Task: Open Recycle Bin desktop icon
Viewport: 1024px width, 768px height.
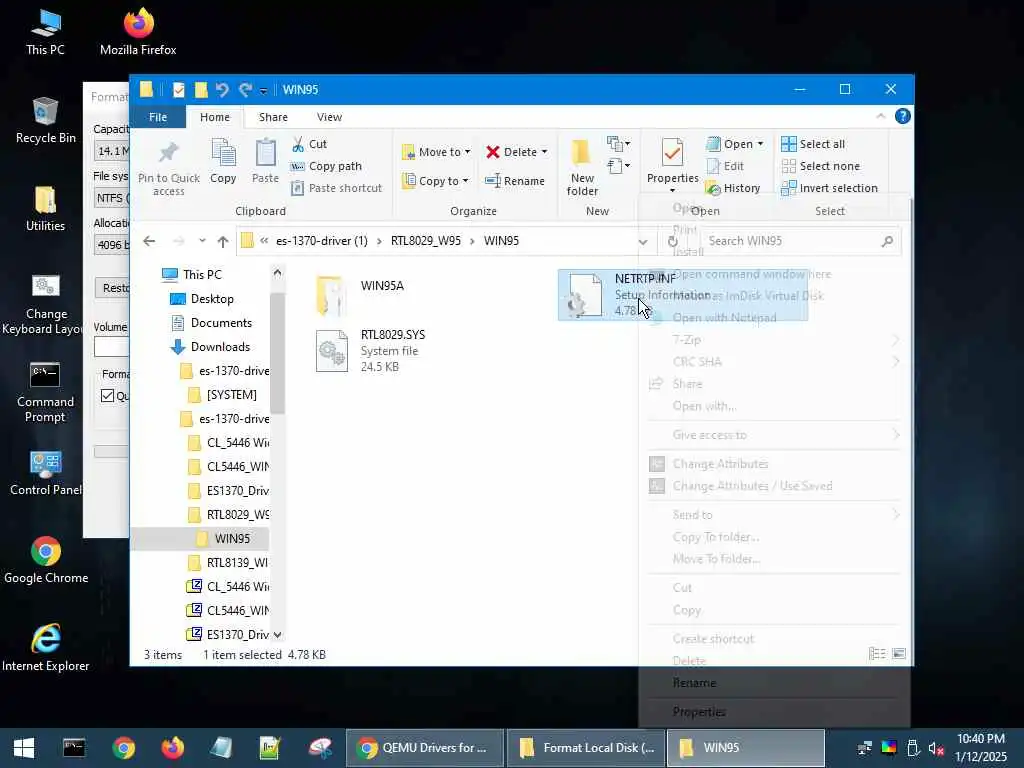Action: pyautogui.click(x=45, y=120)
